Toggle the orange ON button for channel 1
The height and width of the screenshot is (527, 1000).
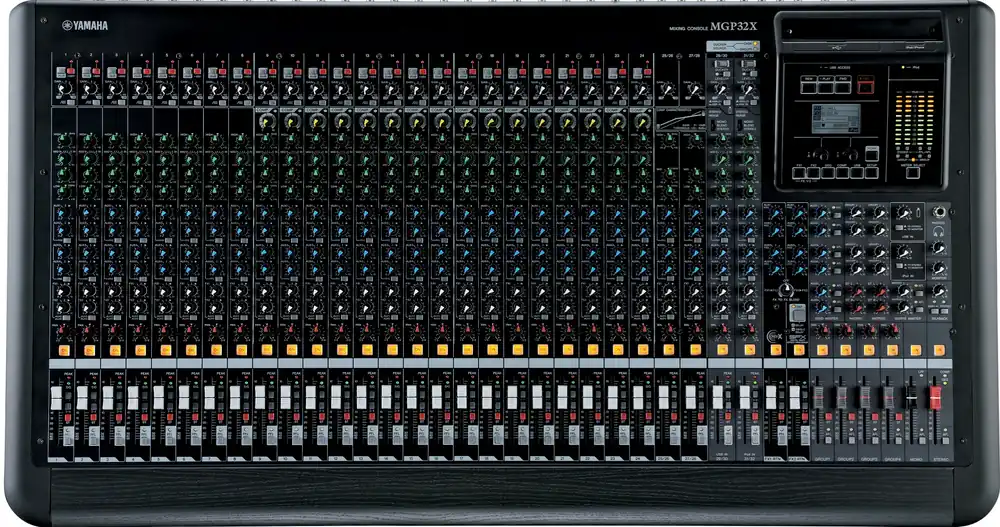coord(64,350)
